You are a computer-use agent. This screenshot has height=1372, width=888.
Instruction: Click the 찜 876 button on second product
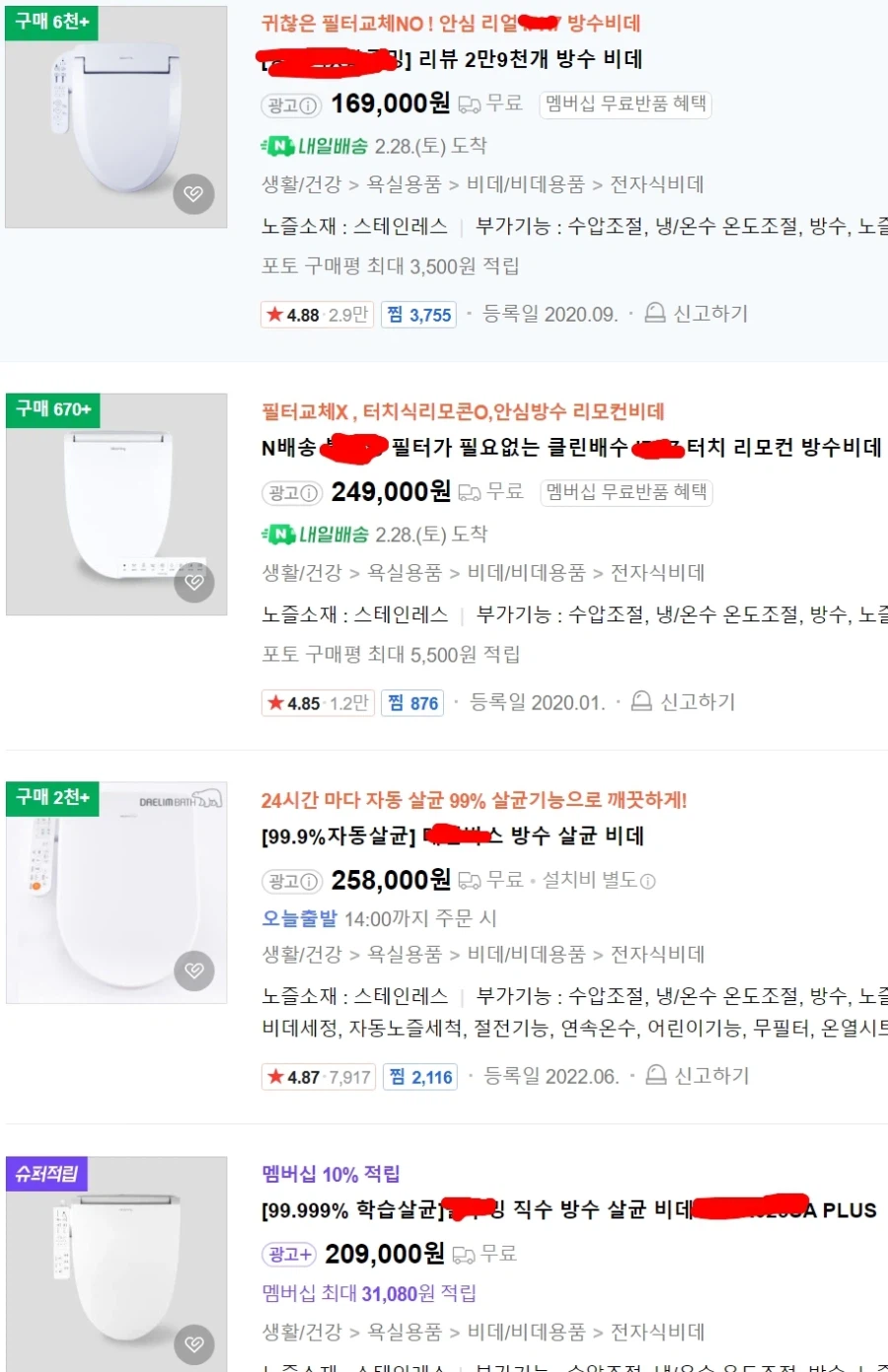pyautogui.click(x=412, y=701)
